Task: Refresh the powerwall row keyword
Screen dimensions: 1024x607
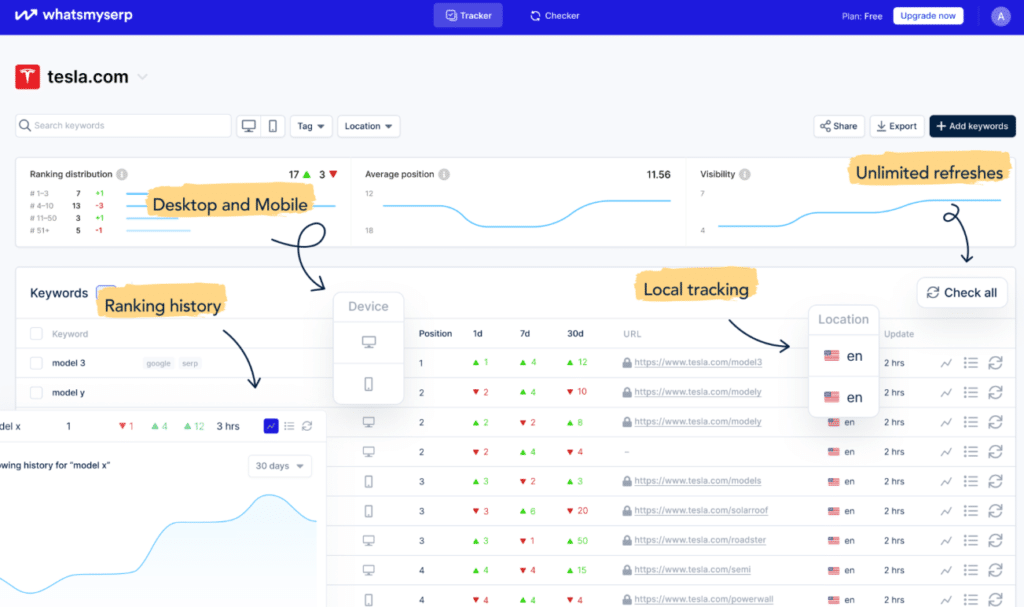Action: coord(995,600)
